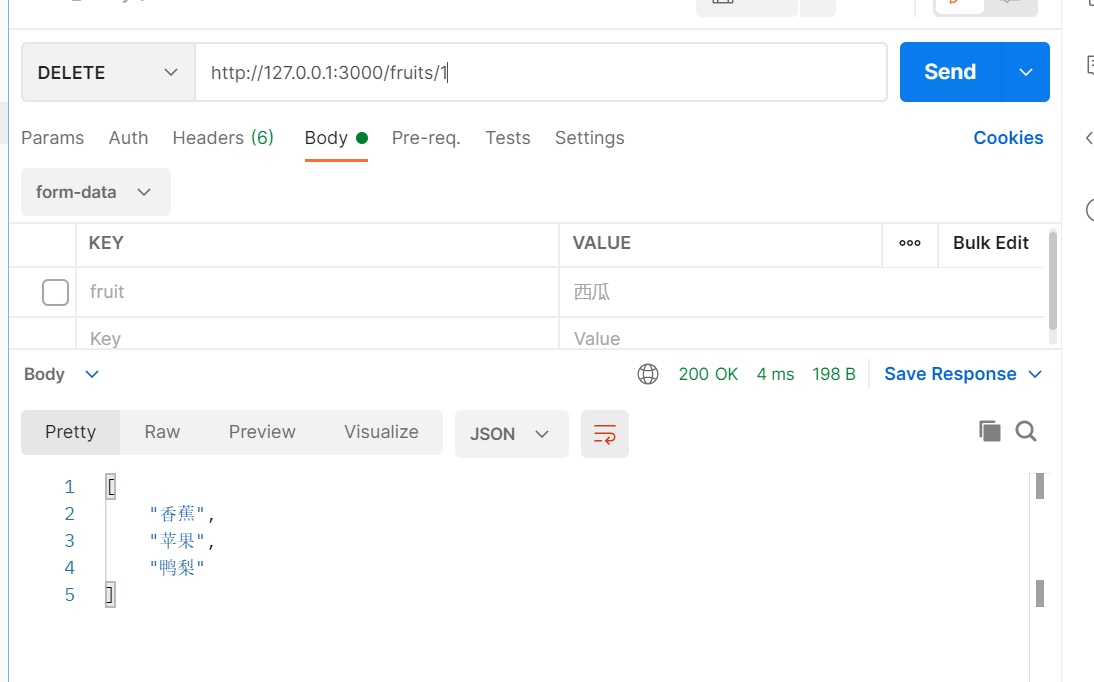Click the search response icon

pyautogui.click(x=1026, y=431)
